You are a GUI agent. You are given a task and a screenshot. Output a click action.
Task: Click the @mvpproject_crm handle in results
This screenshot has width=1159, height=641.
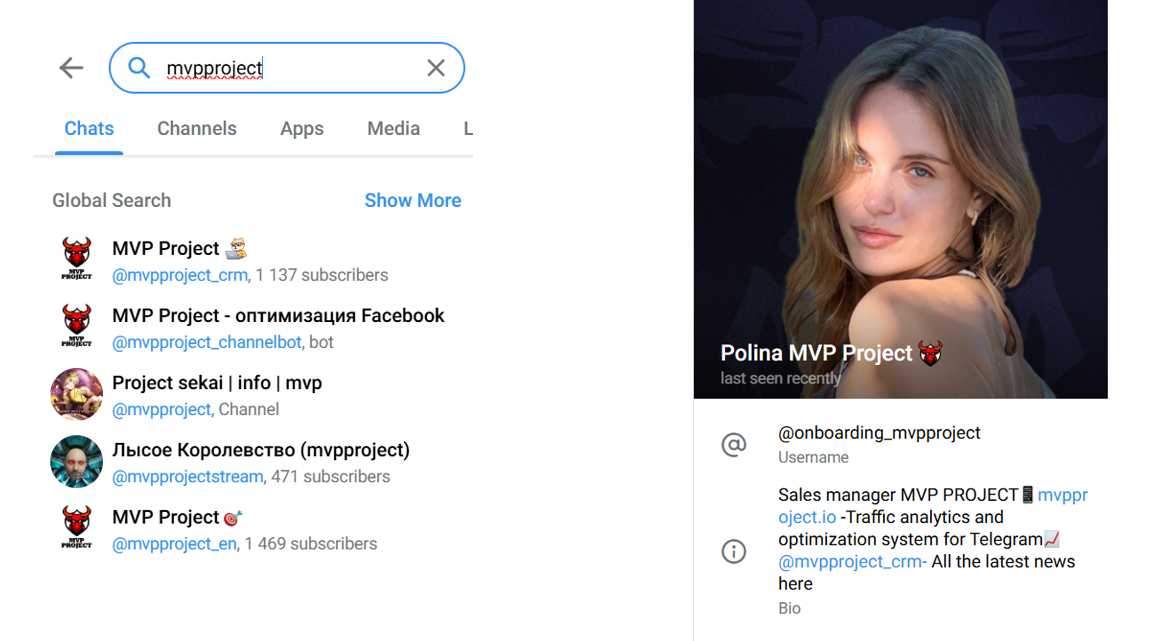[x=180, y=275]
